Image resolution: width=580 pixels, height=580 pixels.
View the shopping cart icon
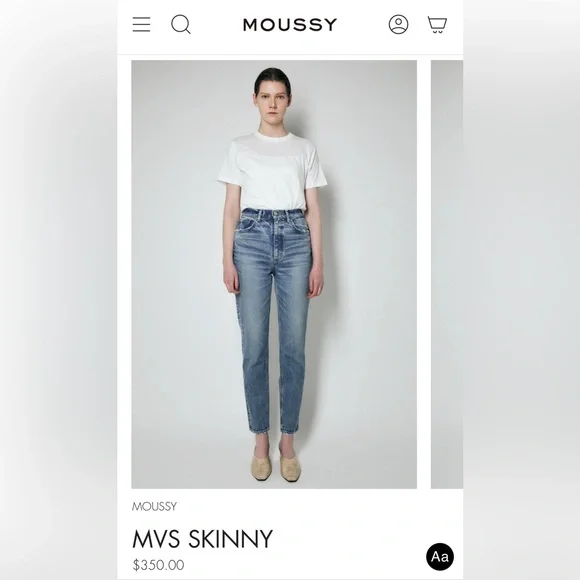[x=437, y=24]
